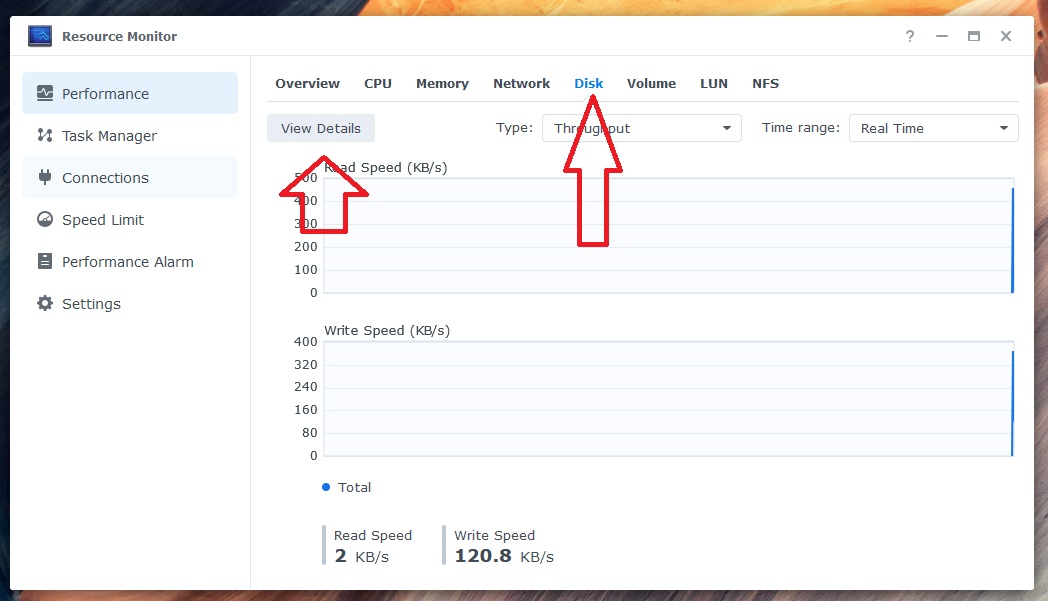Click the Performance Alarm icon
The height and width of the screenshot is (601, 1048).
(44, 261)
